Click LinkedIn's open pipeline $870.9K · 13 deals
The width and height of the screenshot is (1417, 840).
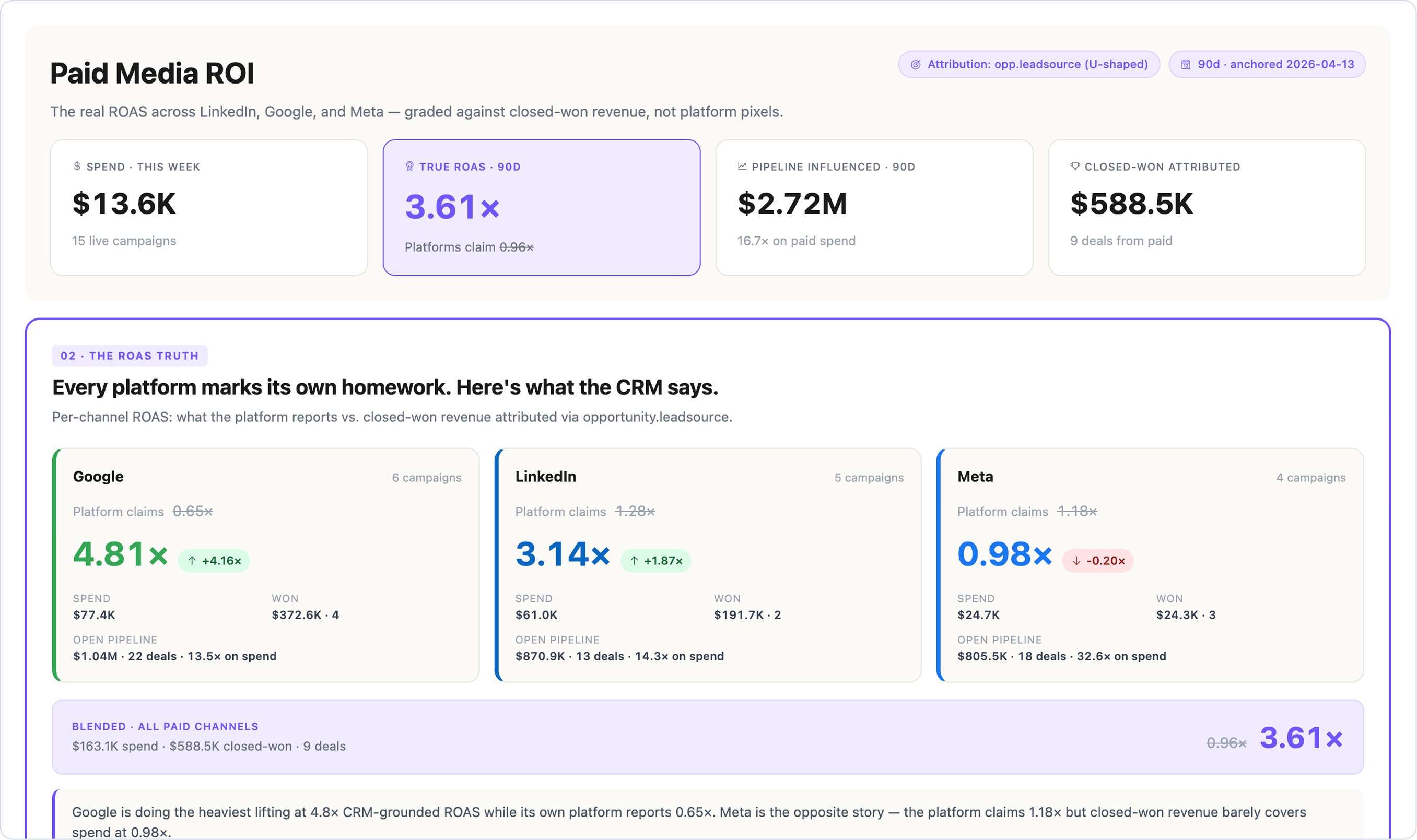click(x=619, y=657)
